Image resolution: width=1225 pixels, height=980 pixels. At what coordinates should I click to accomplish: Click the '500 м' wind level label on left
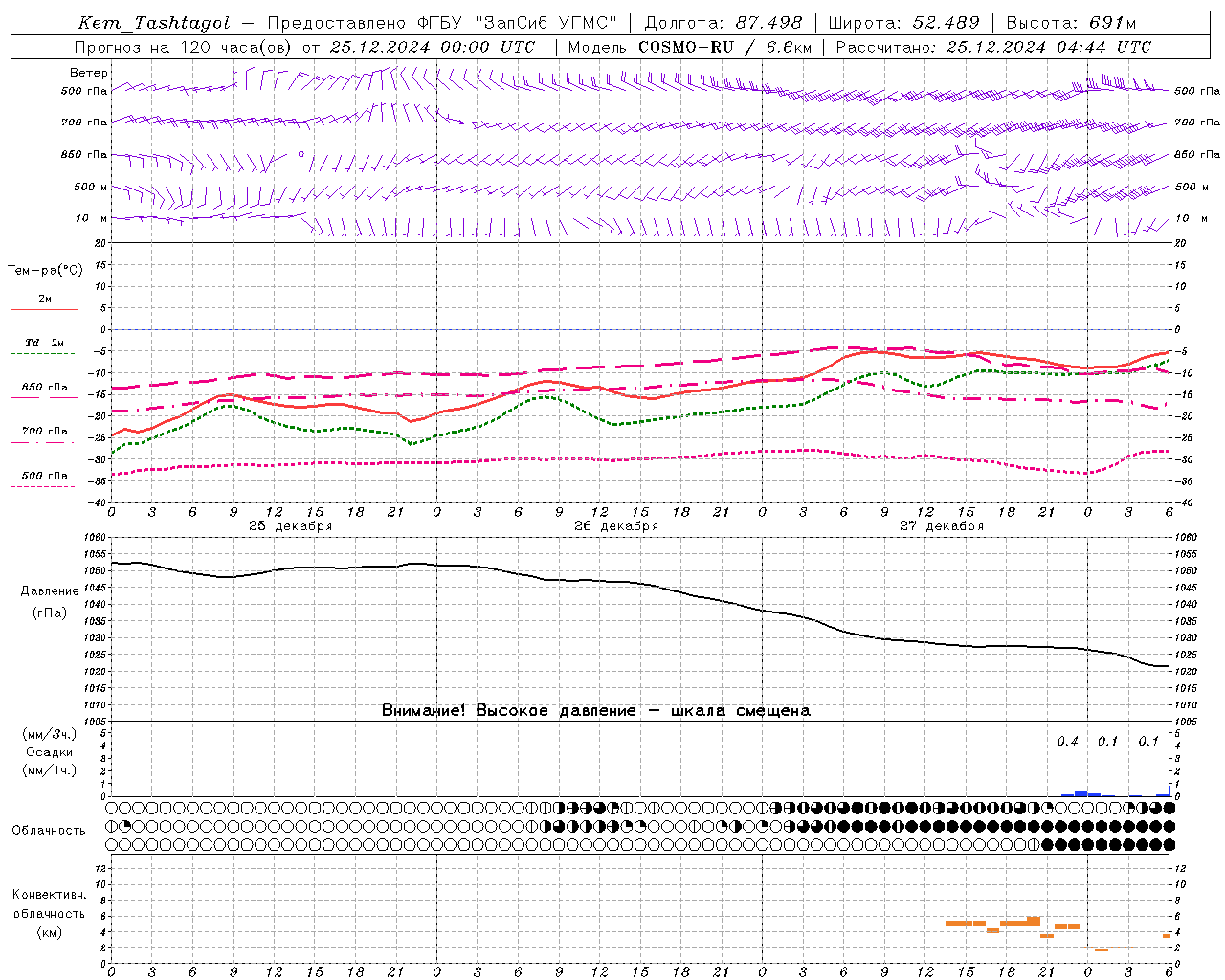click(91, 187)
